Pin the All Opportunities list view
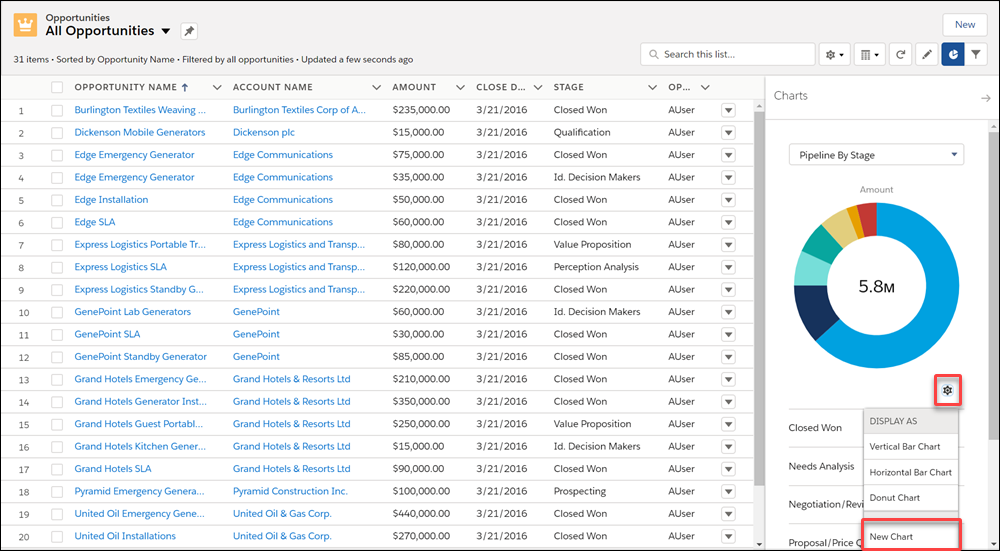The width and height of the screenshot is (1000, 551). 189,31
